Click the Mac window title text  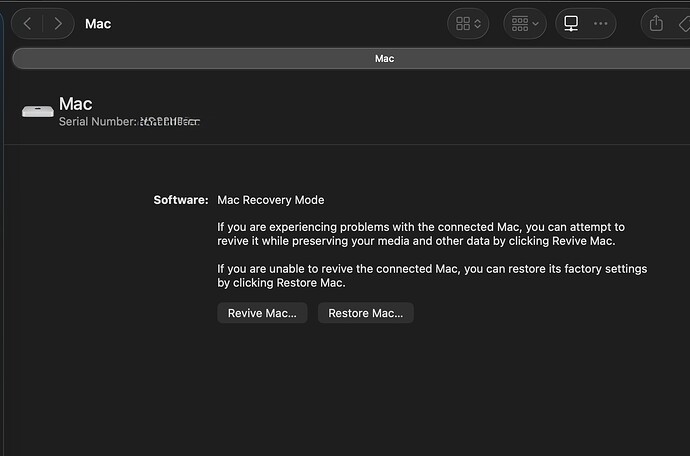98,24
